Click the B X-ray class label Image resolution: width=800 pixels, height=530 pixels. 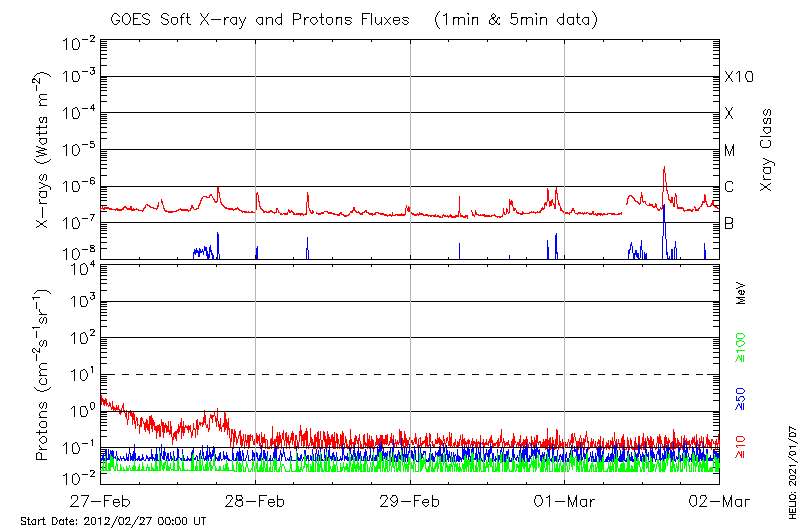coord(729,223)
